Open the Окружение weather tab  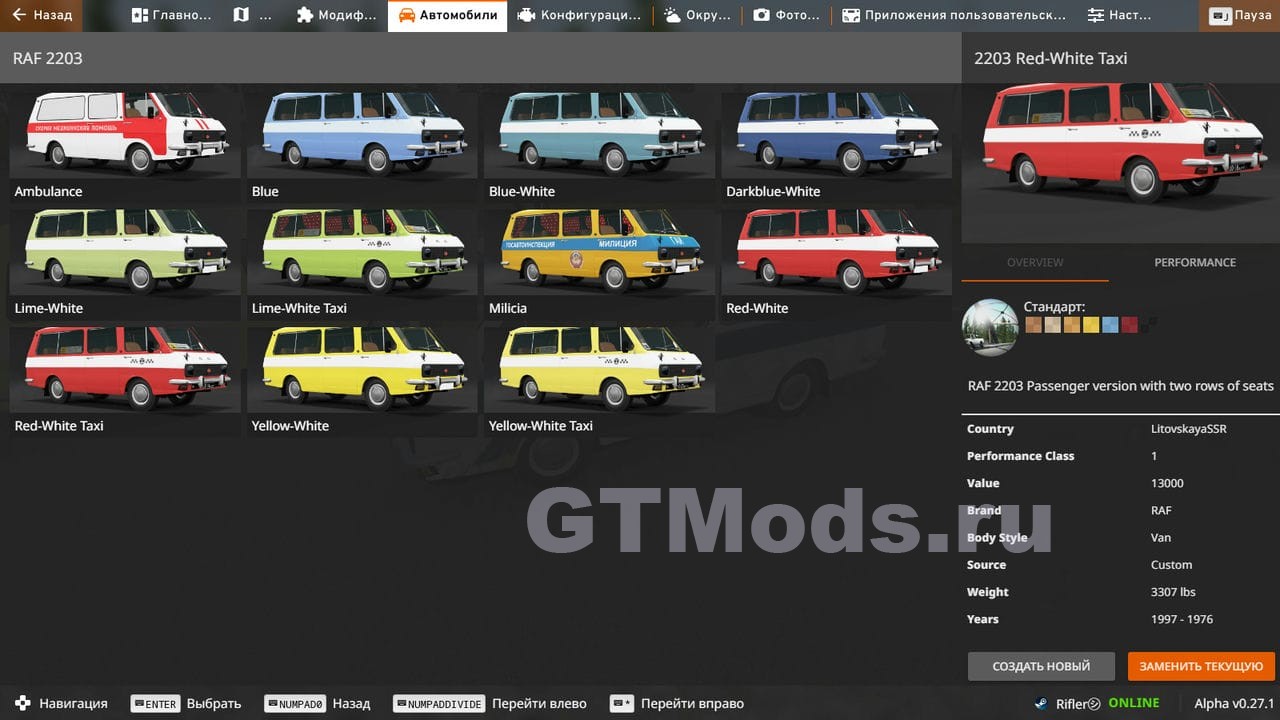click(697, 15)
